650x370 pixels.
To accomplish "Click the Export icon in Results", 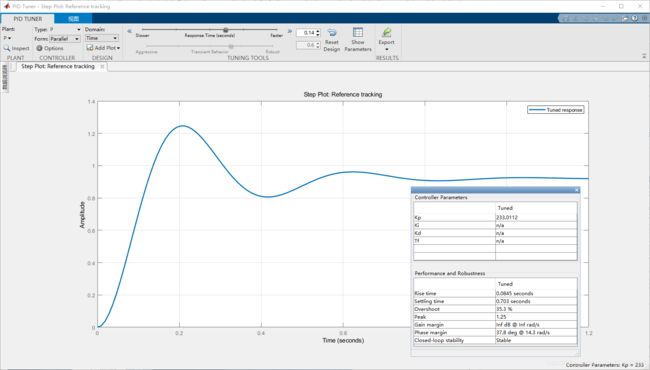I will point(386,32).
